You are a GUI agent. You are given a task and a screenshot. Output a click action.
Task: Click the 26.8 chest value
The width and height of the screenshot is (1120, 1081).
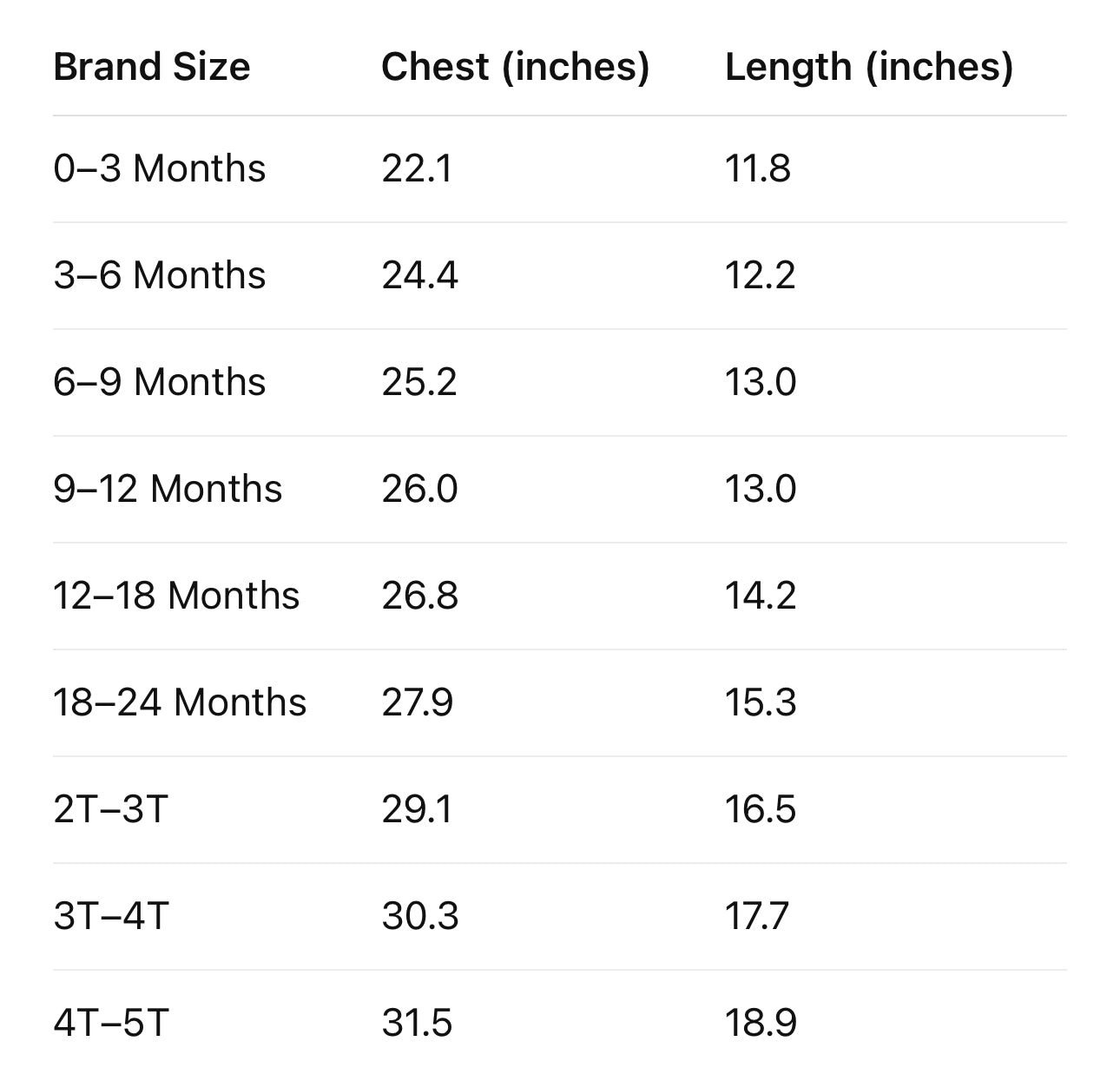pyautogui.click(x=419, y=596)
